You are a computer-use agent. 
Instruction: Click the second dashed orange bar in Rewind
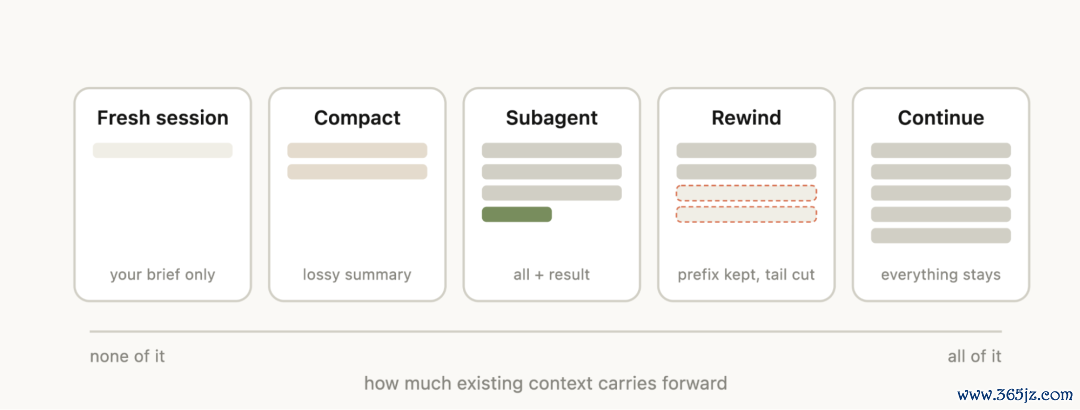tap(747, 214)
